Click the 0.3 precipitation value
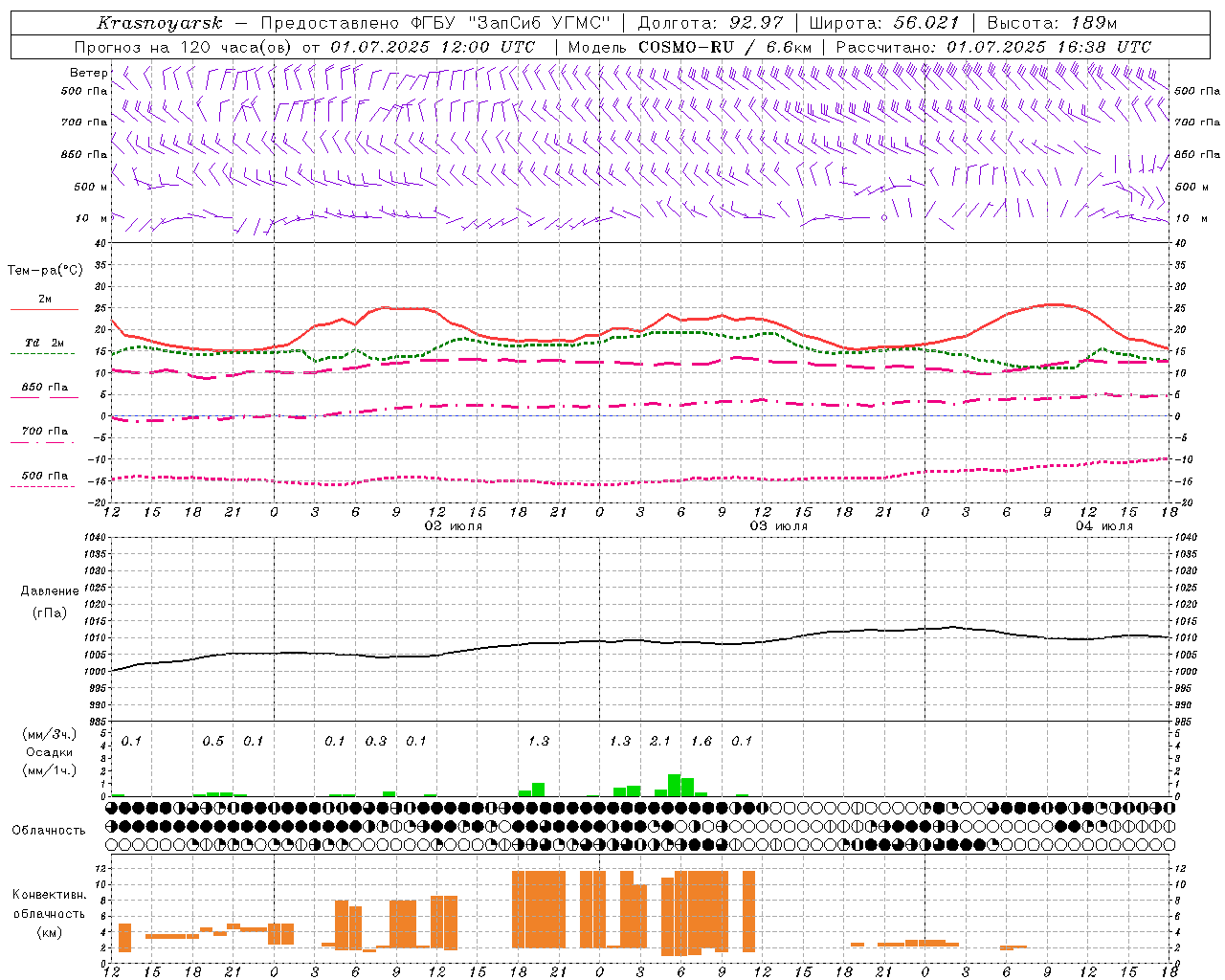The height and width of the screenshot is (980, 1225). coord(376,741)
